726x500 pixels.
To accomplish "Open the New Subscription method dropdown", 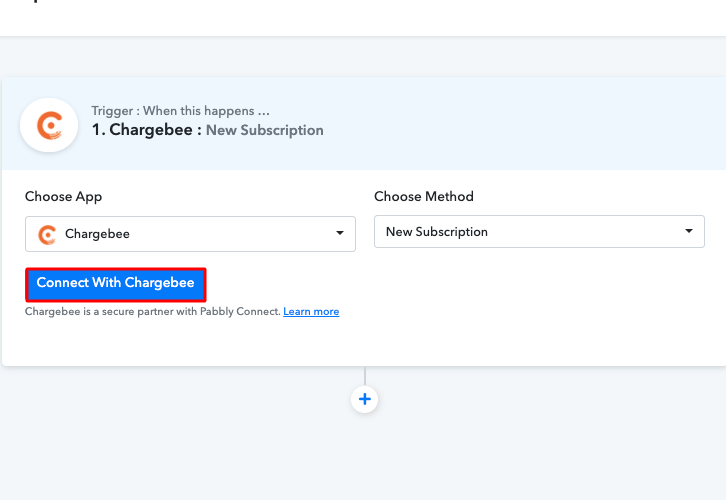I will pos(539,231).
